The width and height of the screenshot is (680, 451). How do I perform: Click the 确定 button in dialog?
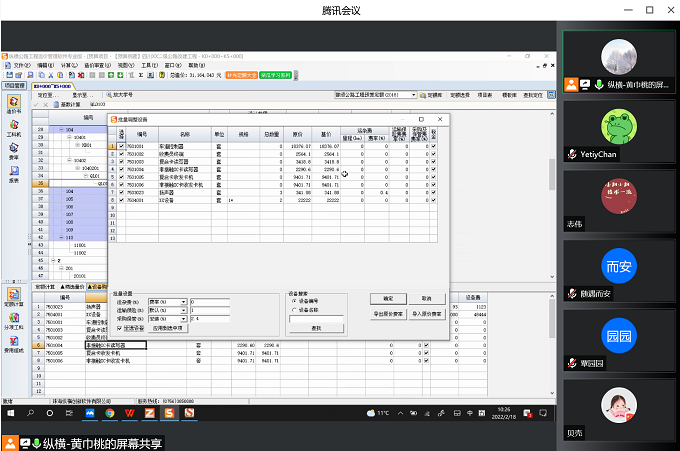tap(388, 299)
